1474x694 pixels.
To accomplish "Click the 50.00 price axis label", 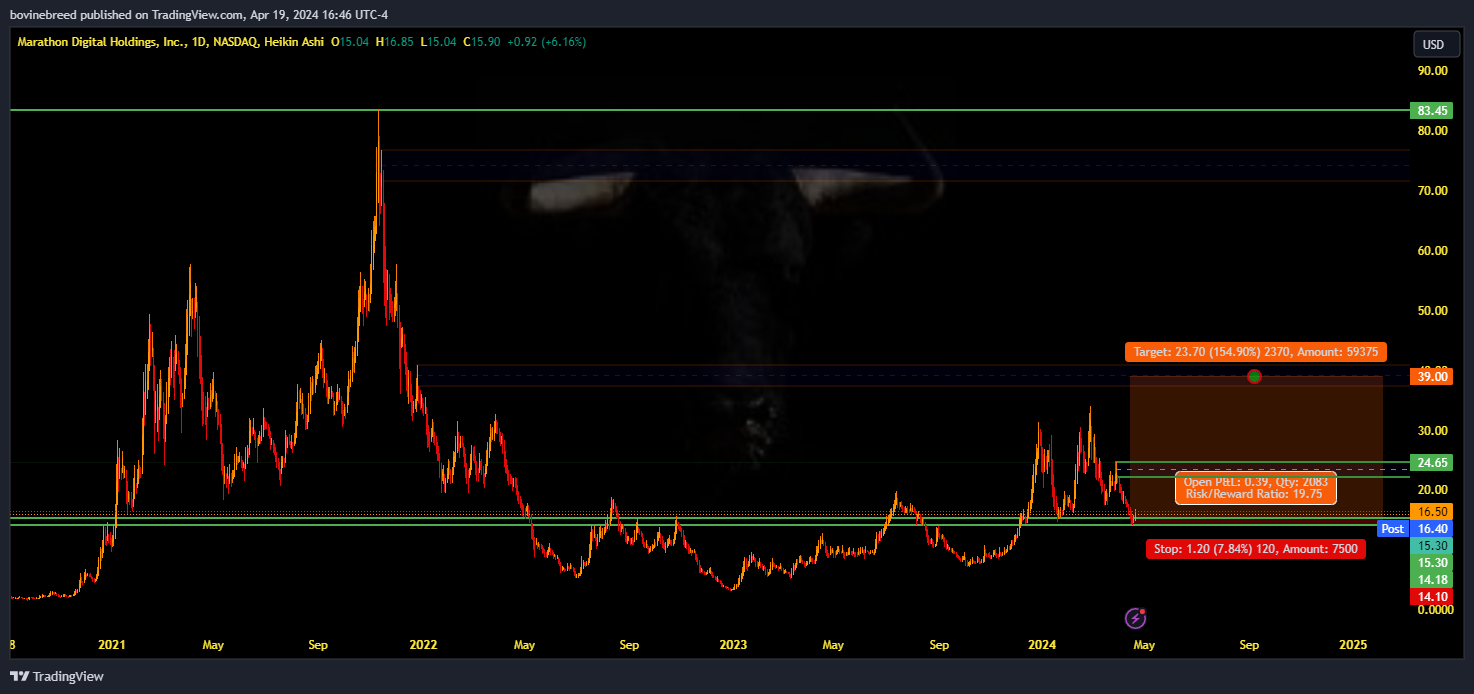I will pyautogui.click(x=1433, y=311).
